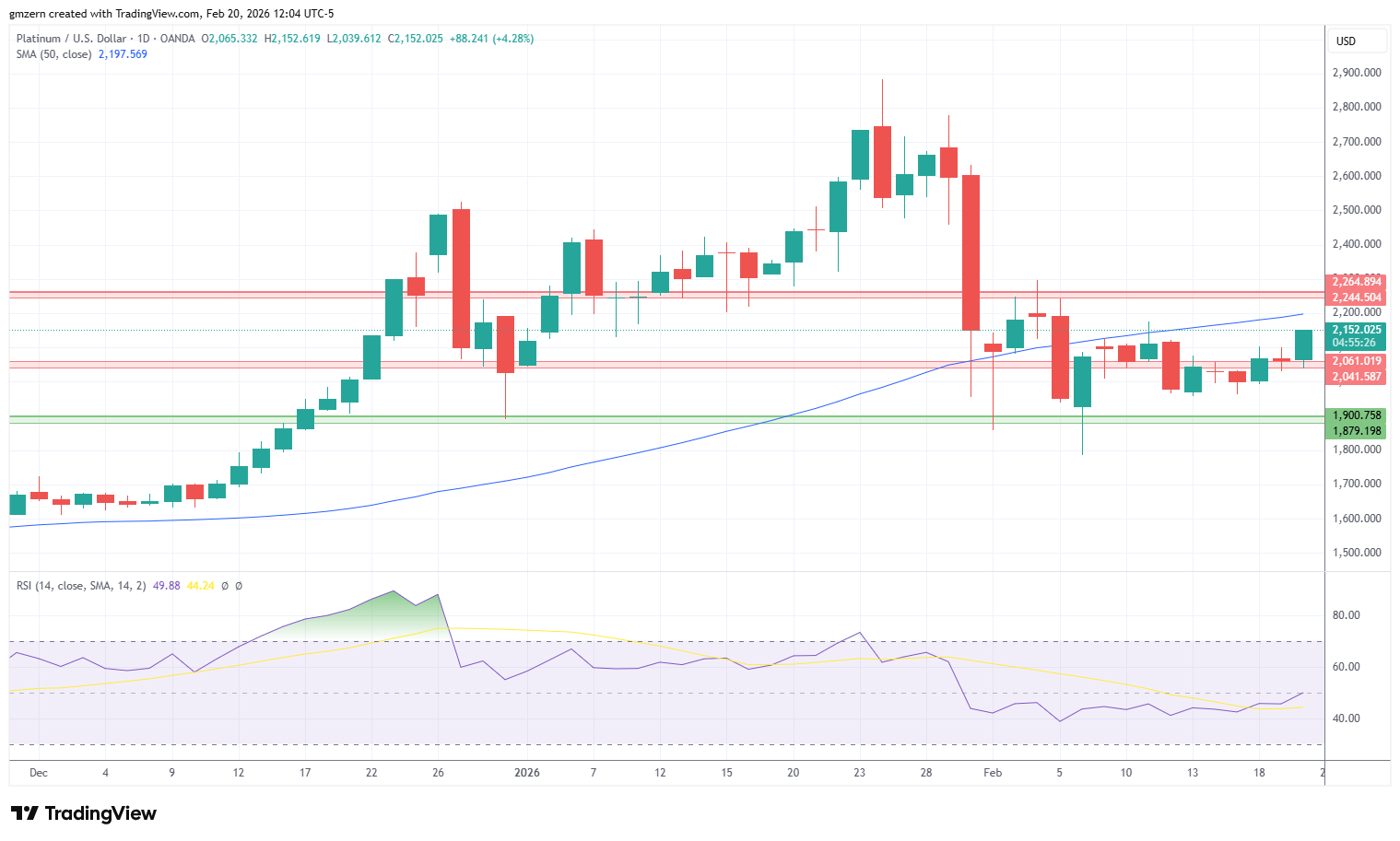Click the 2,244.504 red price label
This screenshot has width=1400, height=841.
(1355, 298)
